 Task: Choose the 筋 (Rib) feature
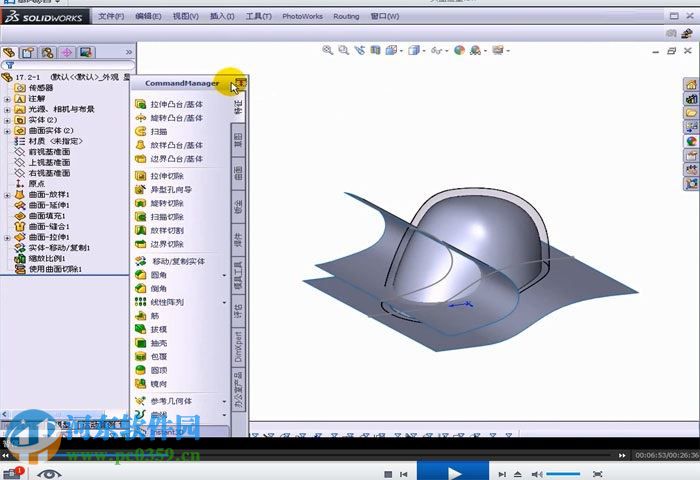(x=147, y=316)
